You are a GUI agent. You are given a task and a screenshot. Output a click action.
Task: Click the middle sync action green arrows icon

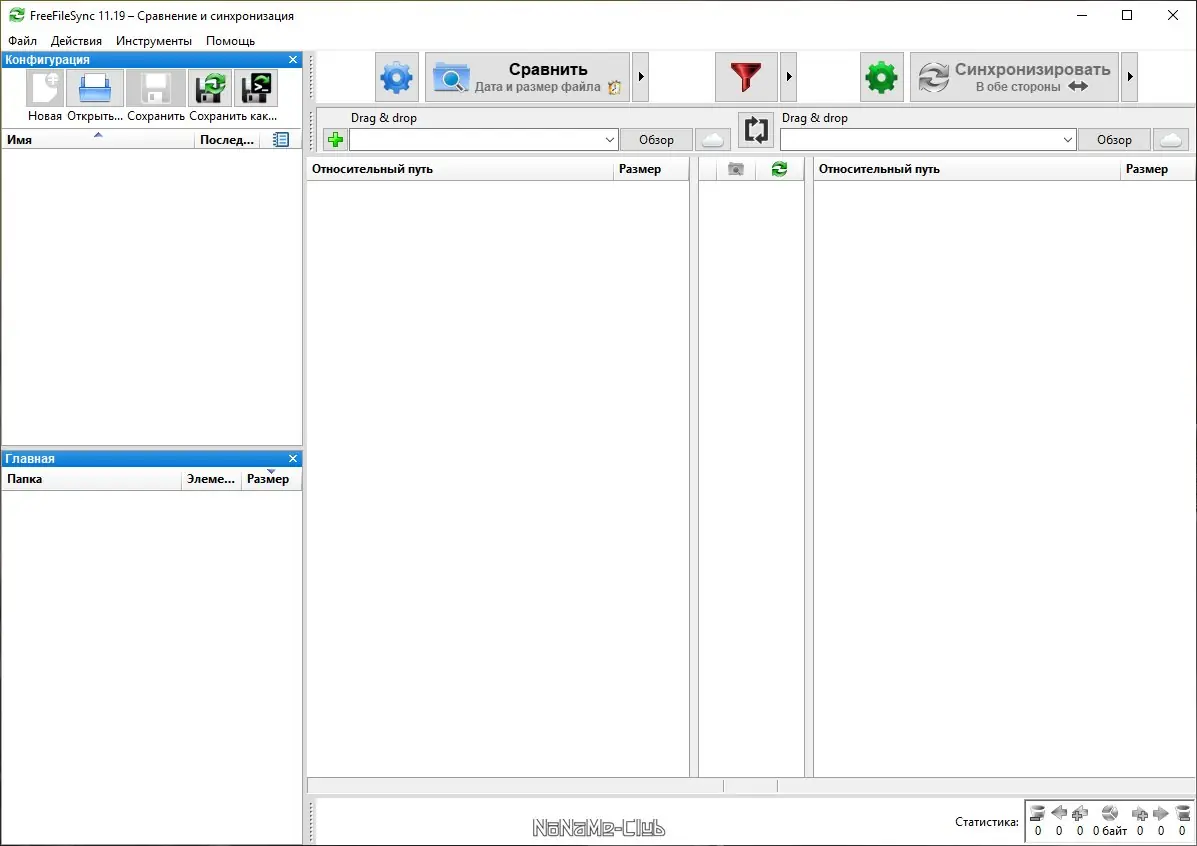779,169
